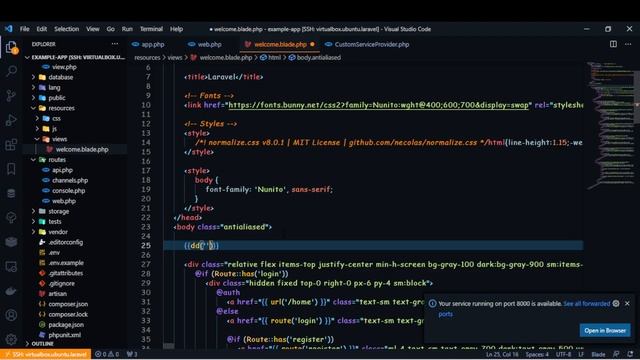Open the Edit menu
Image resolution: width=640 pixels, height=360 pixels.
click(42, 29)
